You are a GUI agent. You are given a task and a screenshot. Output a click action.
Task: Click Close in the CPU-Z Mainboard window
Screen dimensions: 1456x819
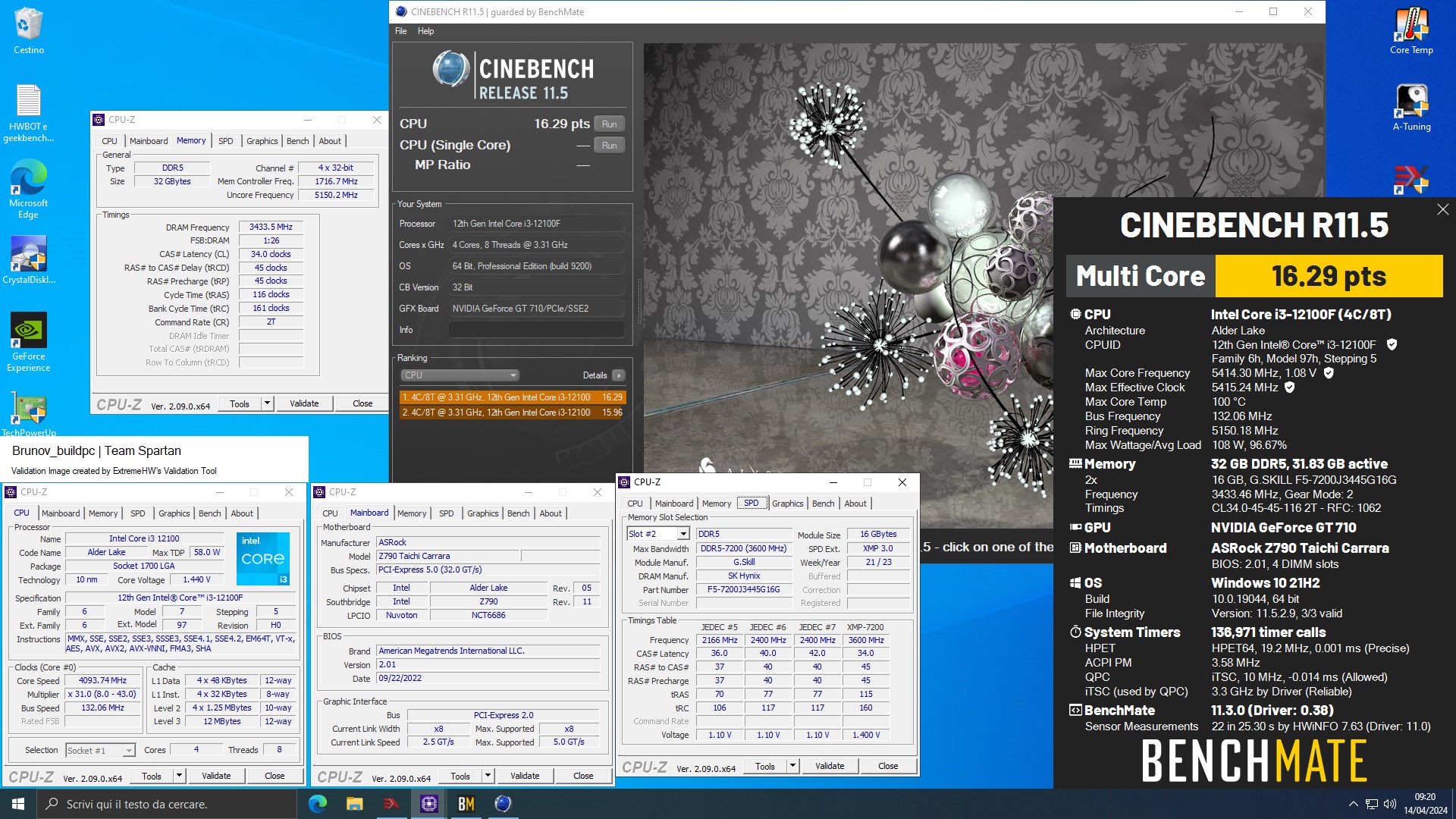pos(583,776)
